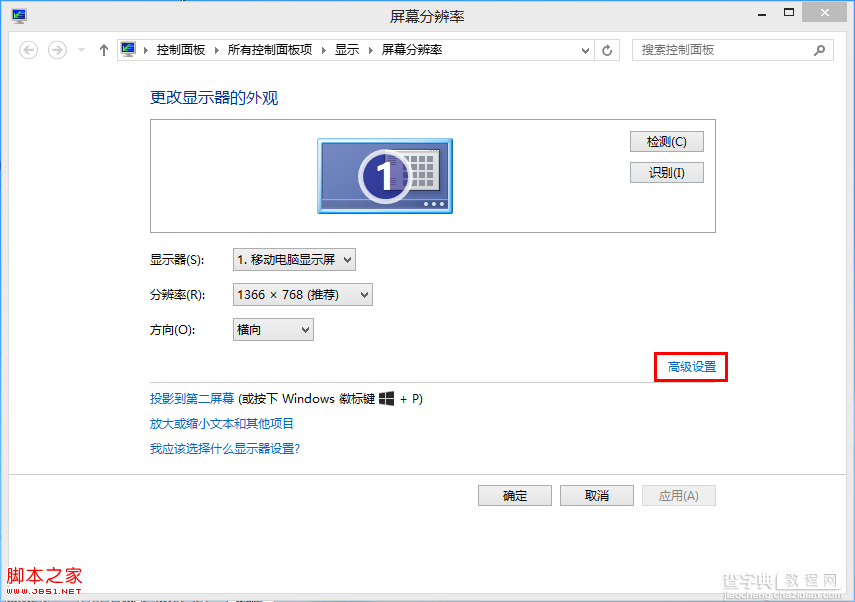Expand arrow after 显示 breadcrumb

(371, 50)
